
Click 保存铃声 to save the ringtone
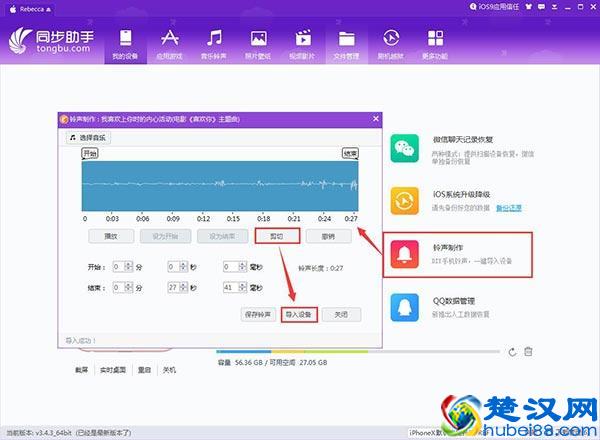258,315
